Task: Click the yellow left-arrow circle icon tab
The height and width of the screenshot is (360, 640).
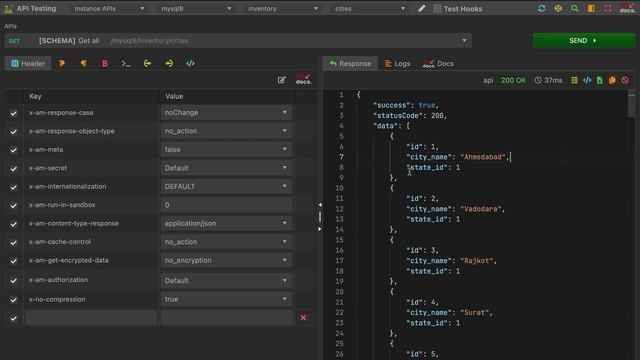Action: point(147,63)
